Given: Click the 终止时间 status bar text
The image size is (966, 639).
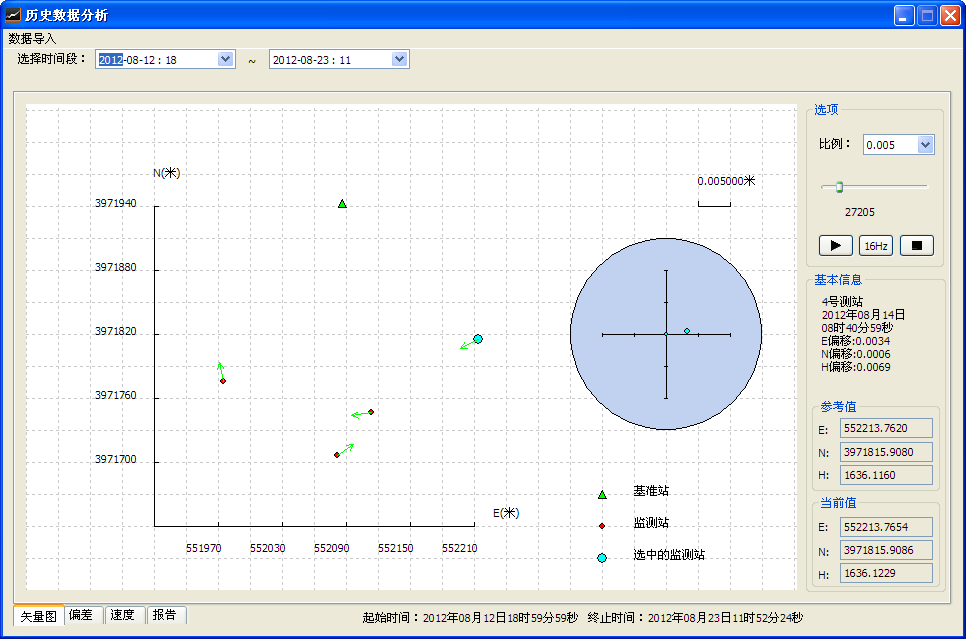Looking at the screenshot, I should click(x=695, y=617).
